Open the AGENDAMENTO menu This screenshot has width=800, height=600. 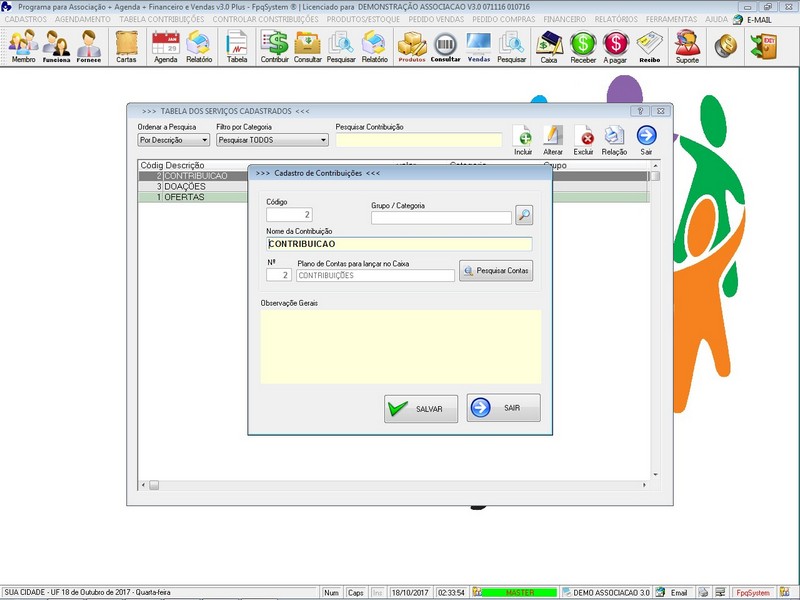click(x=83, y=19)
